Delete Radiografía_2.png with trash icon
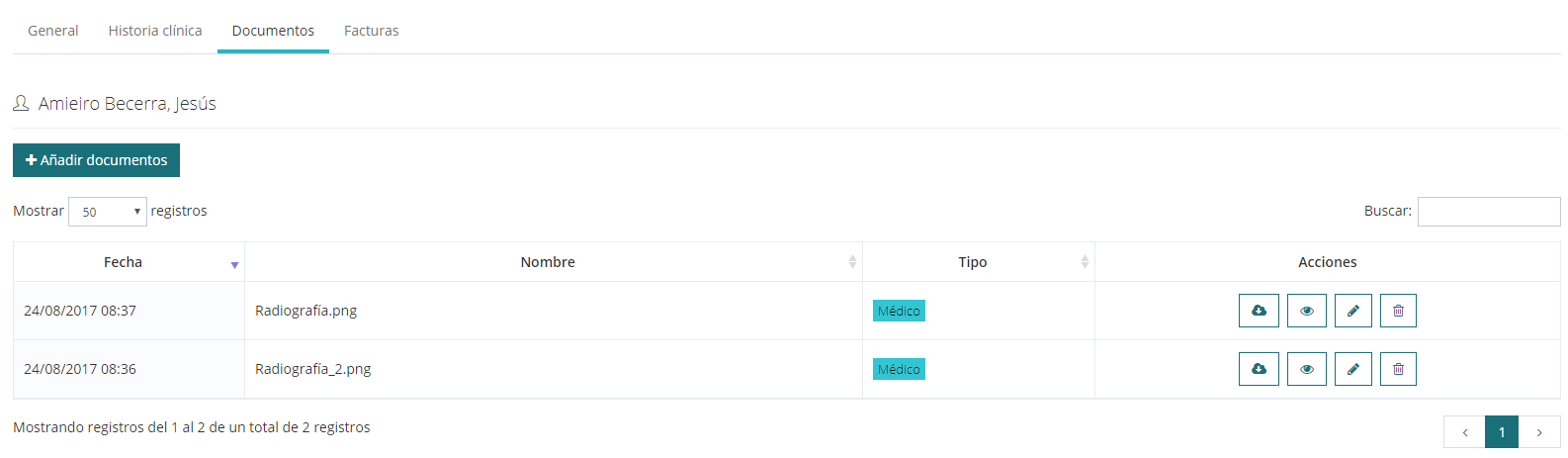 point(1398,369)
